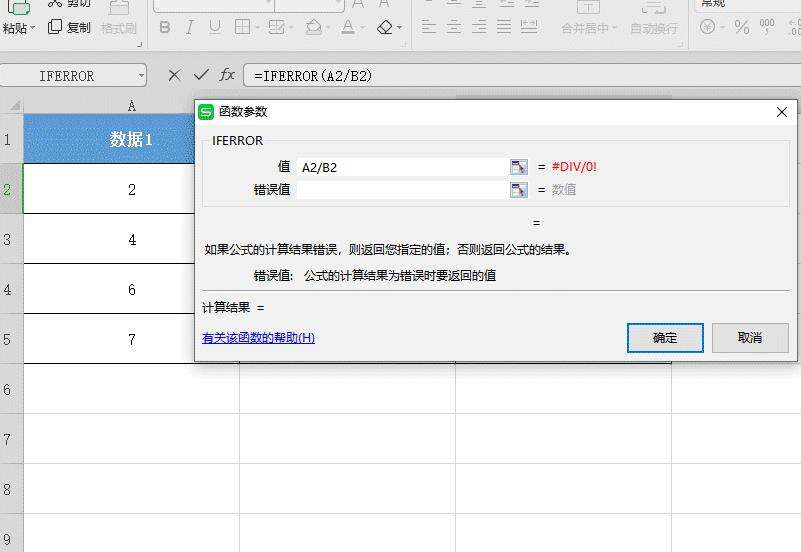The image size is (801, 552).
Task: Click the eraser clear format icon
Action: 386,27
